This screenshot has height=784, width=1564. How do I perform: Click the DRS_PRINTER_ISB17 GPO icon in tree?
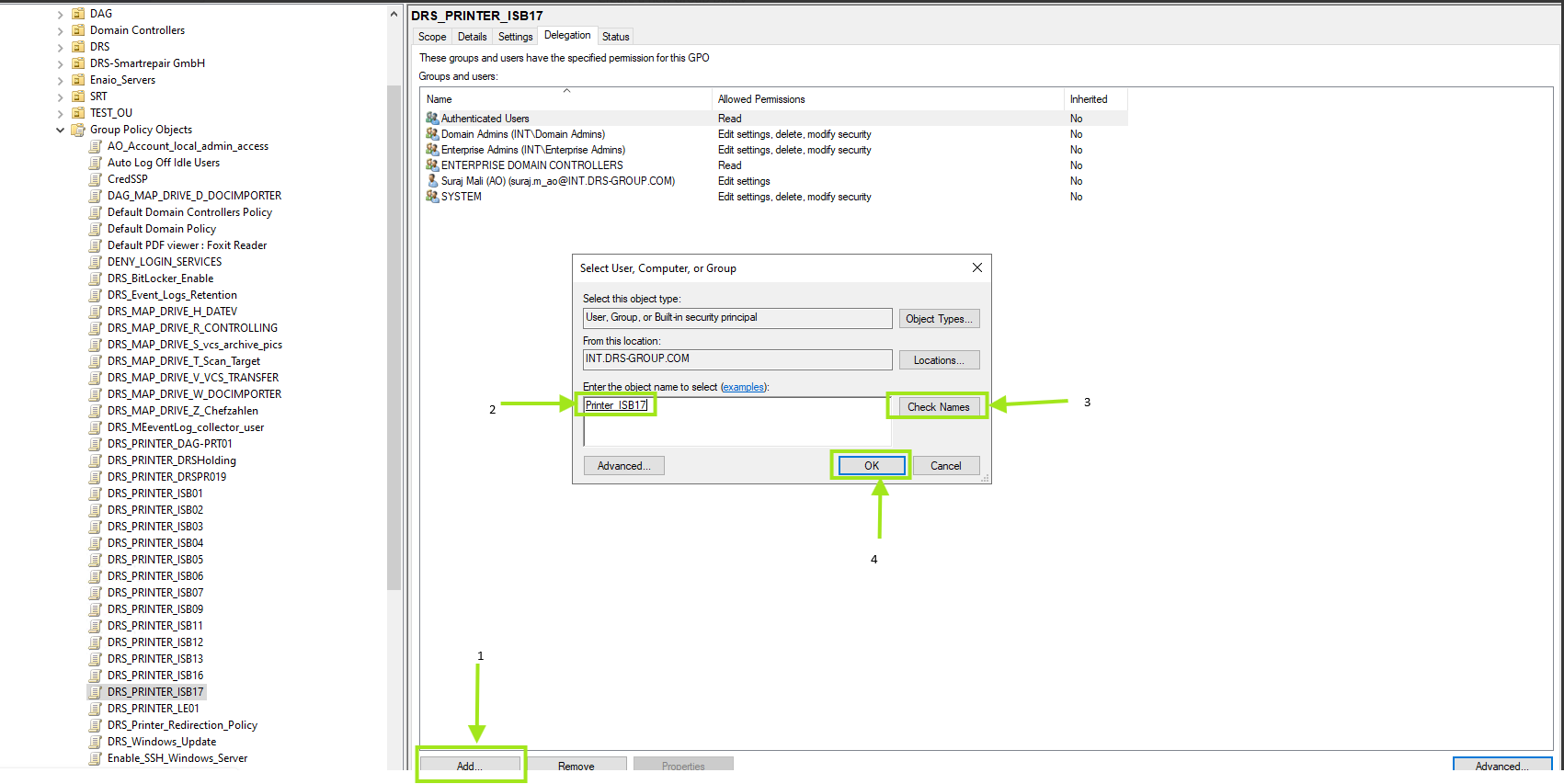tap(96, 692)
